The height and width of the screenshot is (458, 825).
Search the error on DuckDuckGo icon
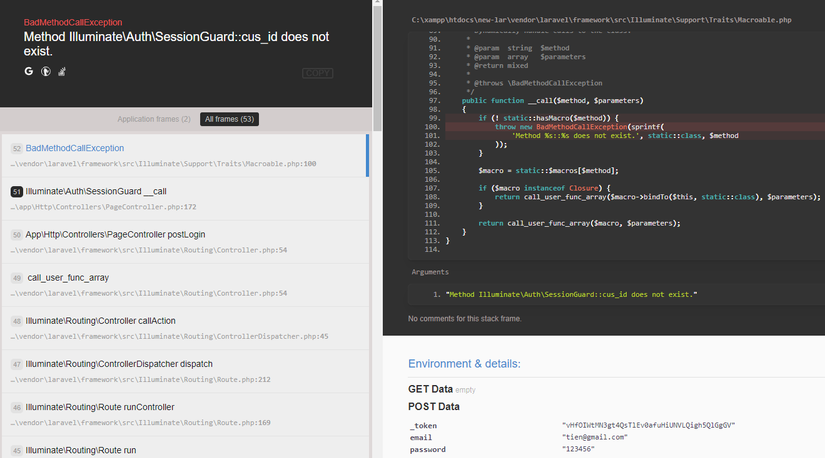[46, 71]
